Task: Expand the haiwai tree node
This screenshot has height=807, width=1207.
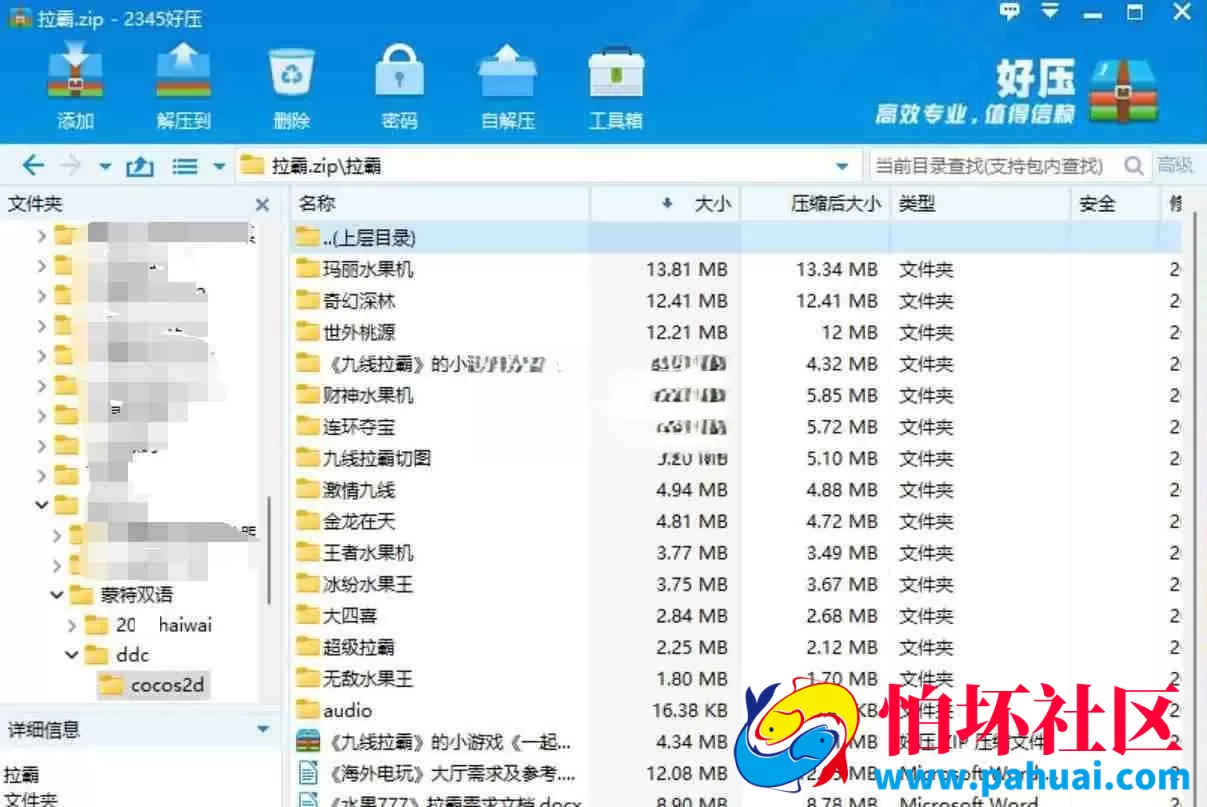Action: [72, 626]
